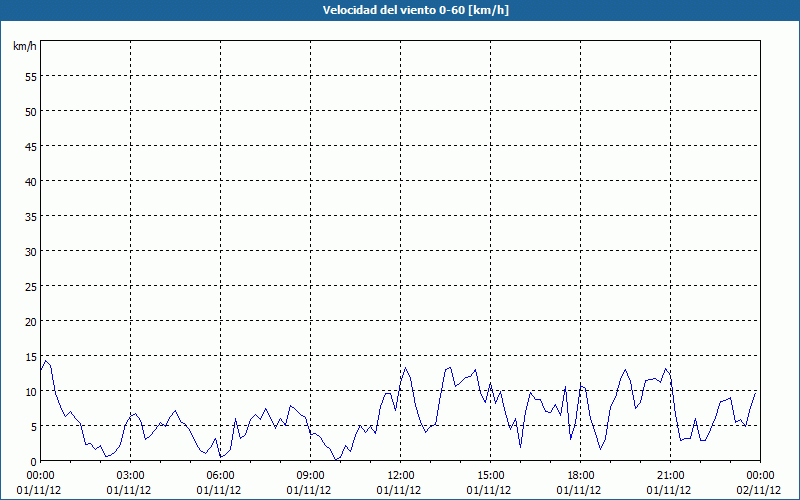Select the 02/11/12 date label

(758, 490)
